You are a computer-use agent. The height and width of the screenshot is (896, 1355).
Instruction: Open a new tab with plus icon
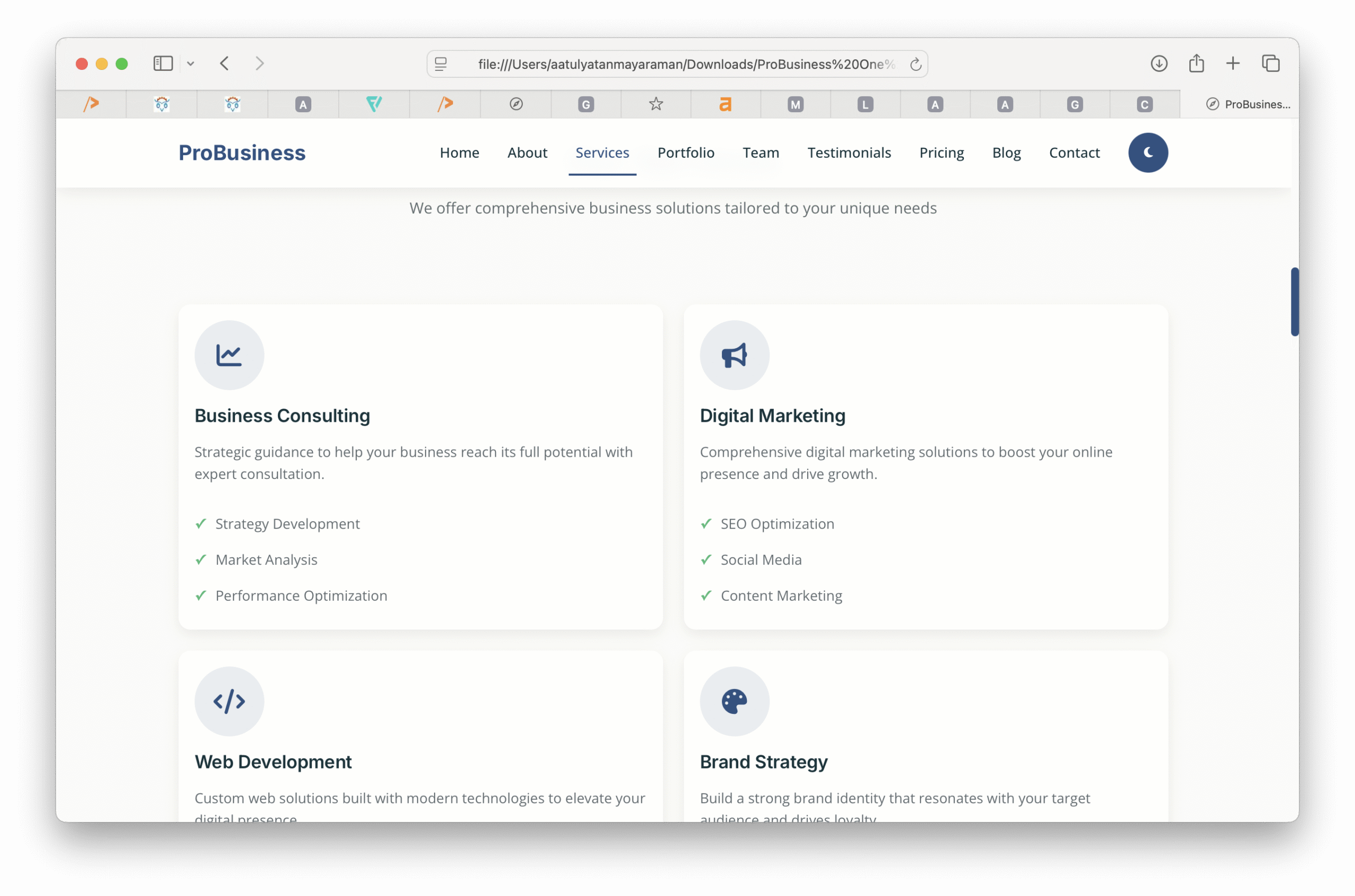pyautogui.click(x=1233, y=64)
